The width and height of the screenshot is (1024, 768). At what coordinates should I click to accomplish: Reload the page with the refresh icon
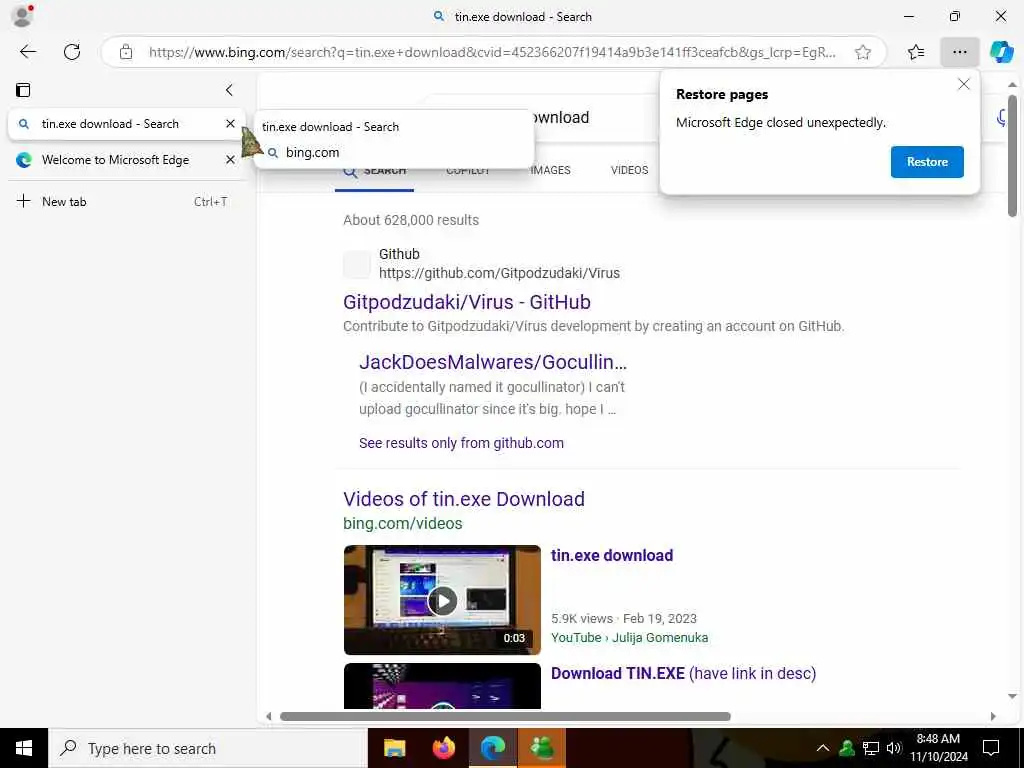(72, 52)
